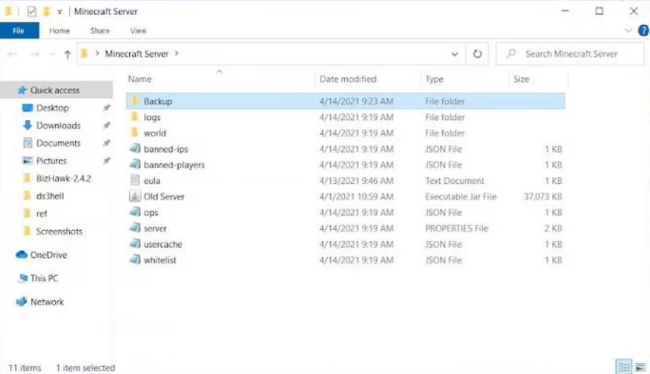Click the 4/13/2021 9:46 AM date cell
The height and width of the screenshot is (374, 650).
(x=356, y=181)
